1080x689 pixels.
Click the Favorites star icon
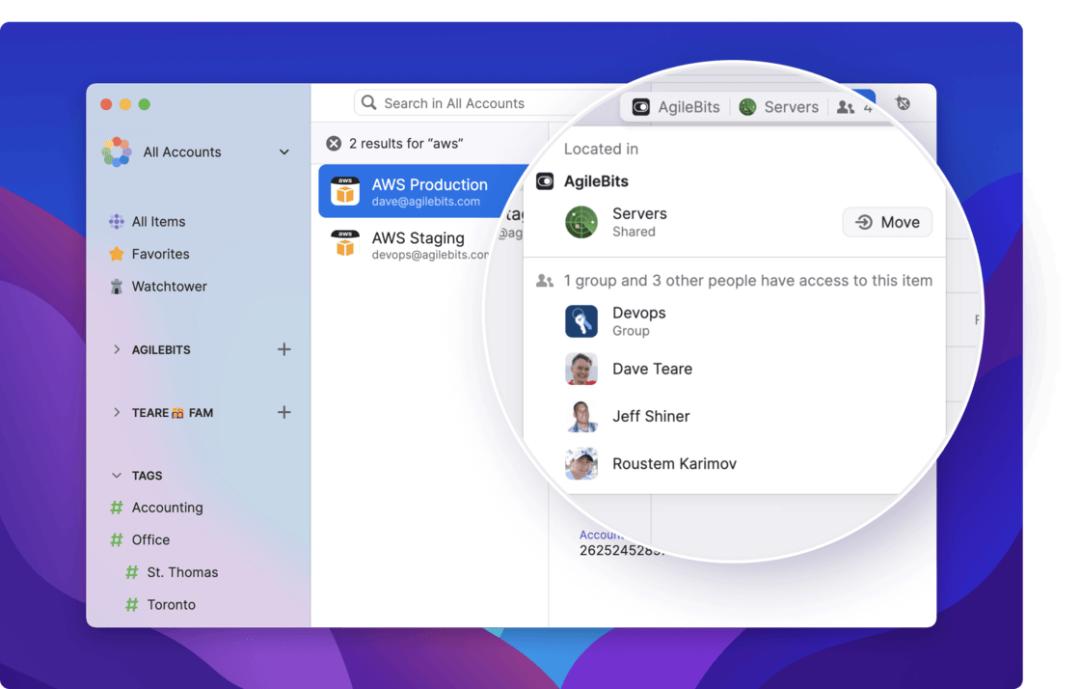116,254
